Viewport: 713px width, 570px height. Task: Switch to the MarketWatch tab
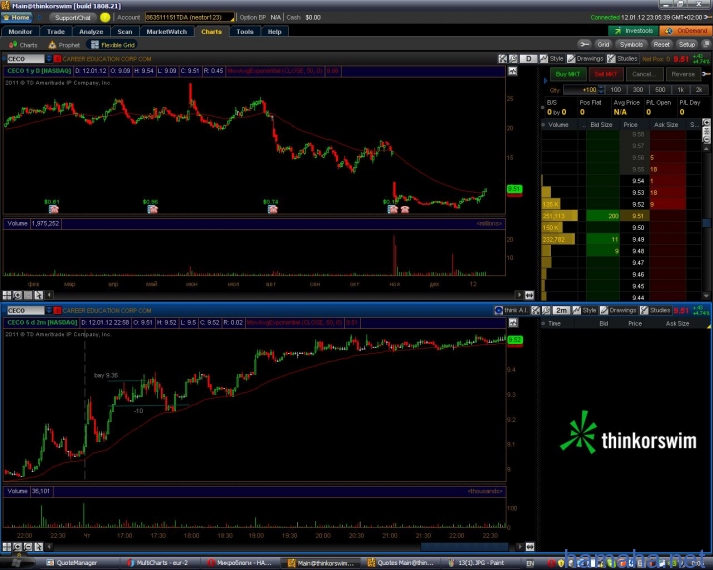tap(166, 31)
